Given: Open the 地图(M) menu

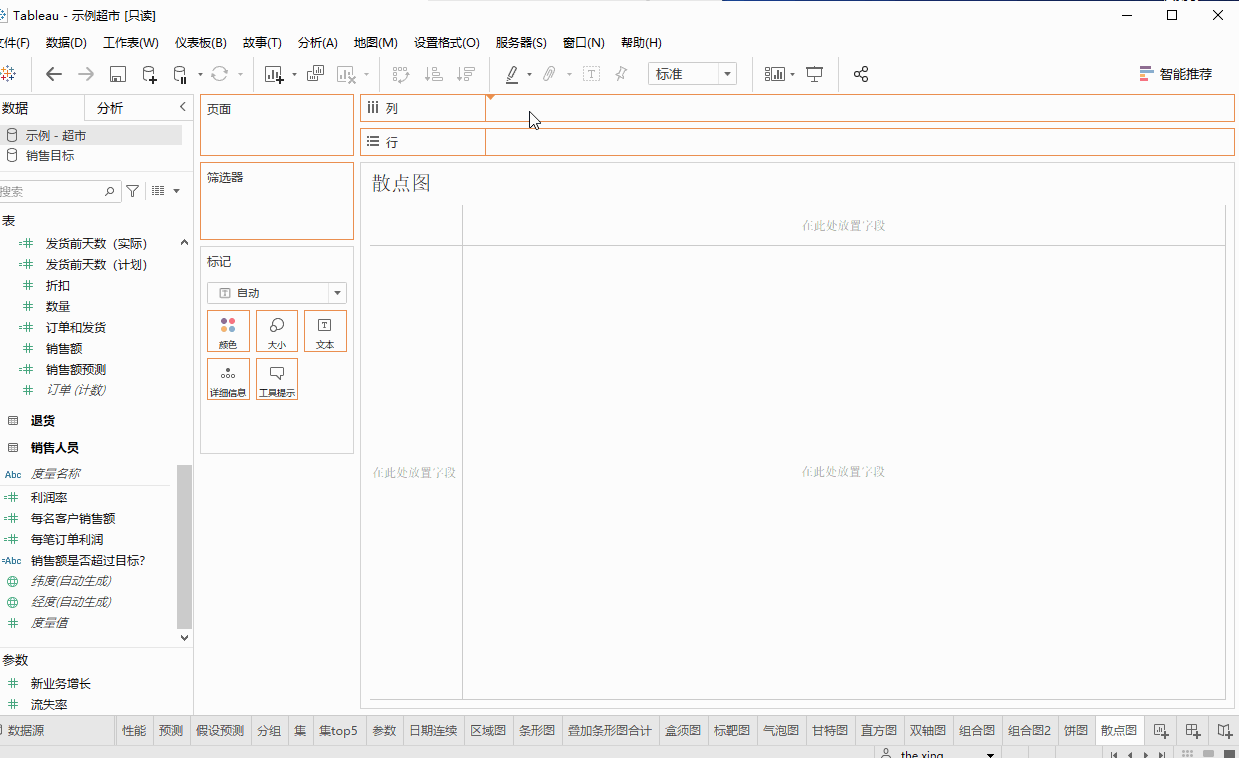Looking at the screenshot, I should [x=375, y=43].
